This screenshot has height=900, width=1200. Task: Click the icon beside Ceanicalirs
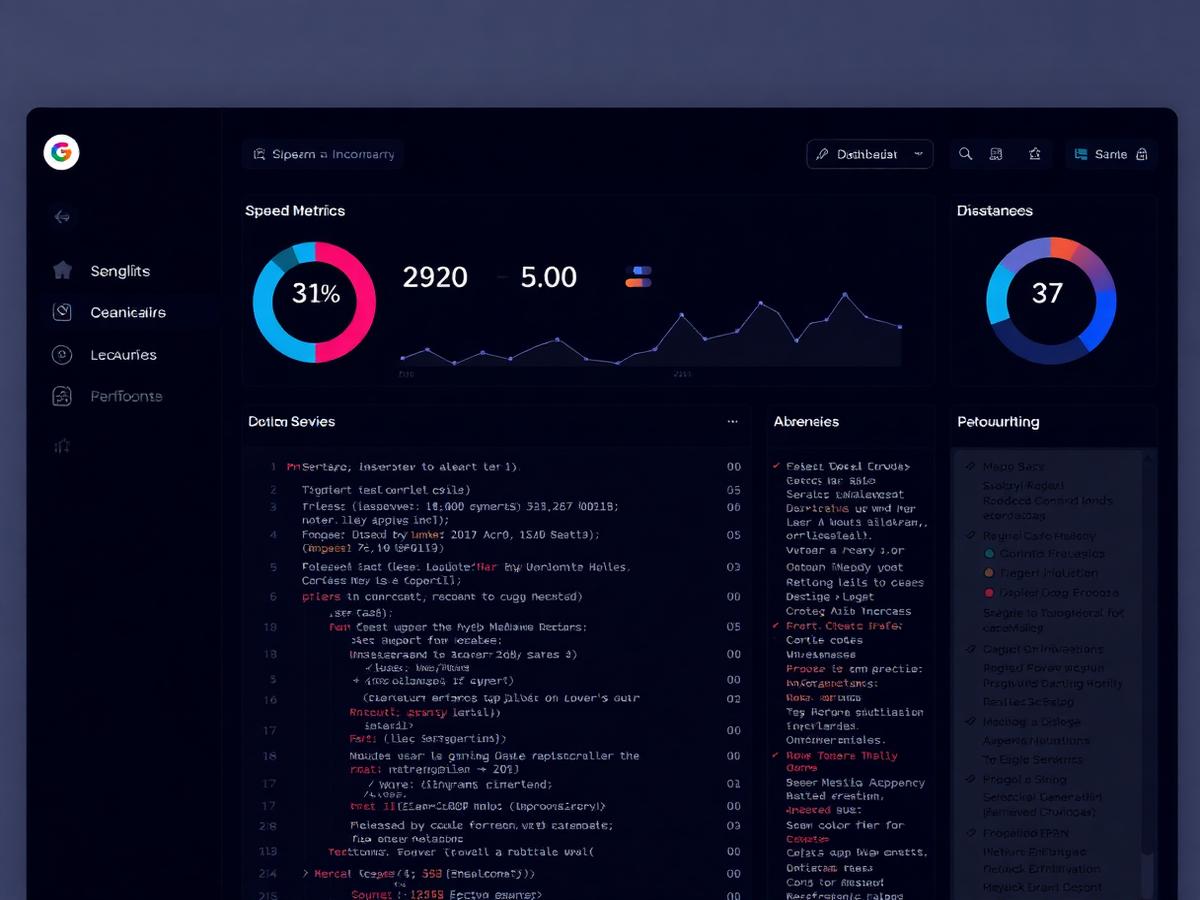point(62,312)
